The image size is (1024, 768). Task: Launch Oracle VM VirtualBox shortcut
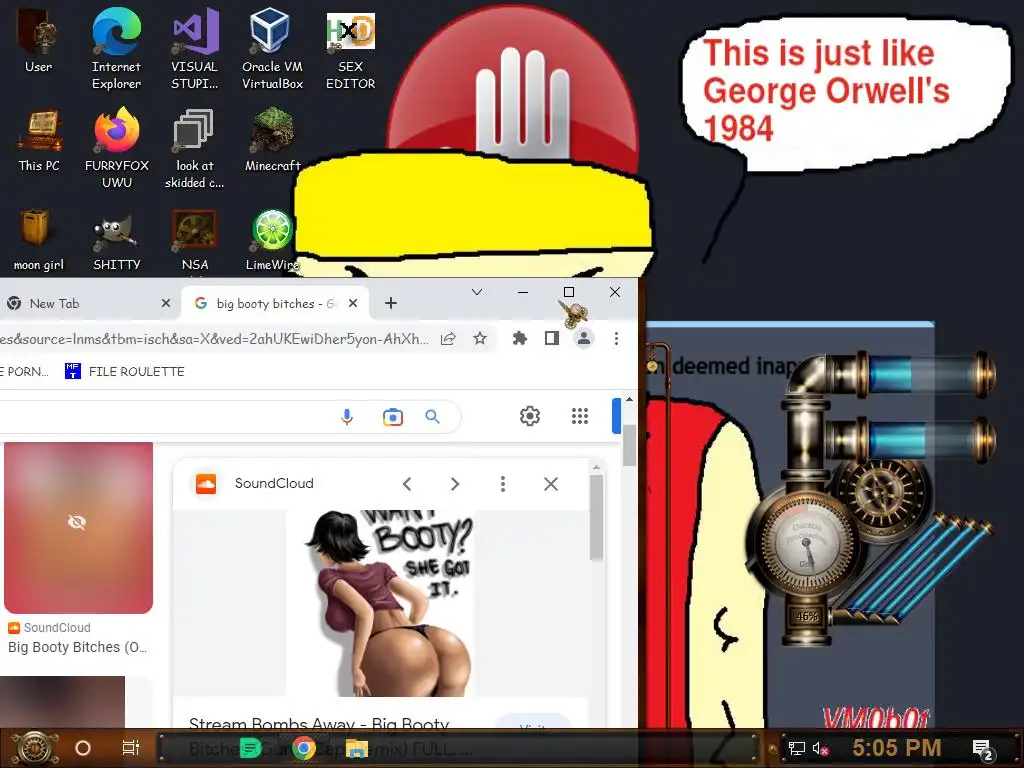coord(272,49)
